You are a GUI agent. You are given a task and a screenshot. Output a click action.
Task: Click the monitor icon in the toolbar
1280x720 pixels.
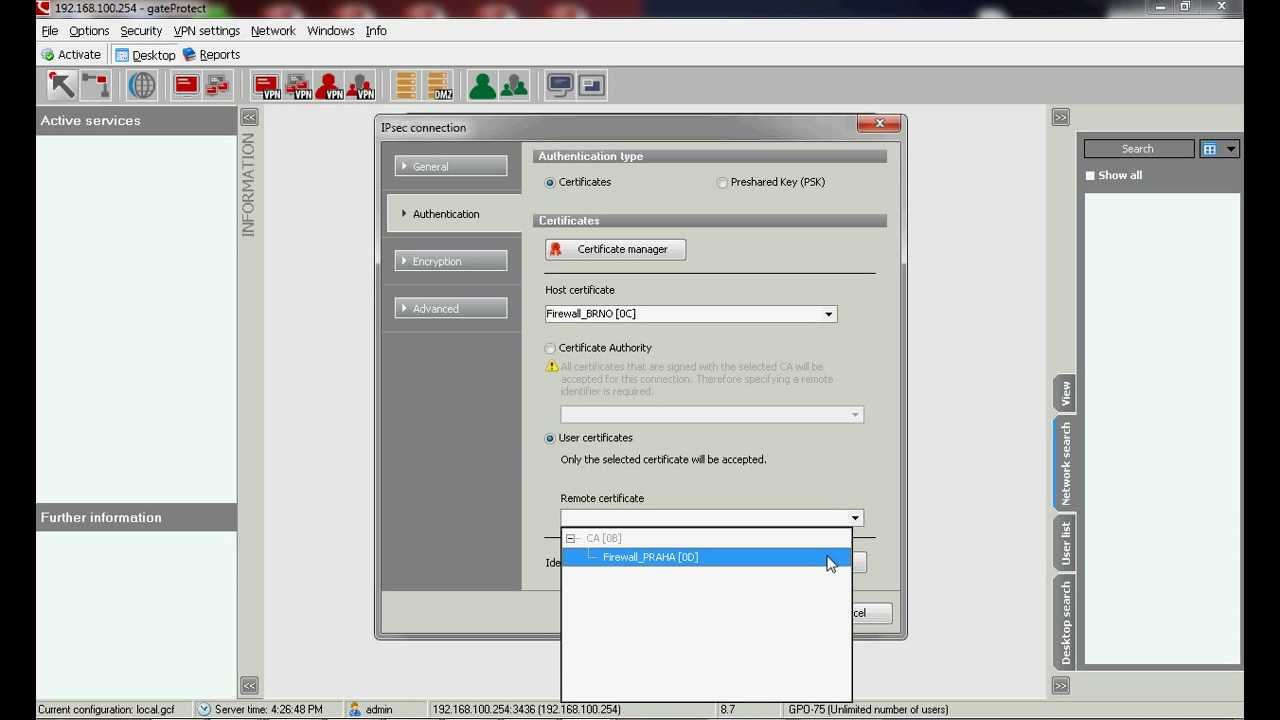[x=560, y=85]
